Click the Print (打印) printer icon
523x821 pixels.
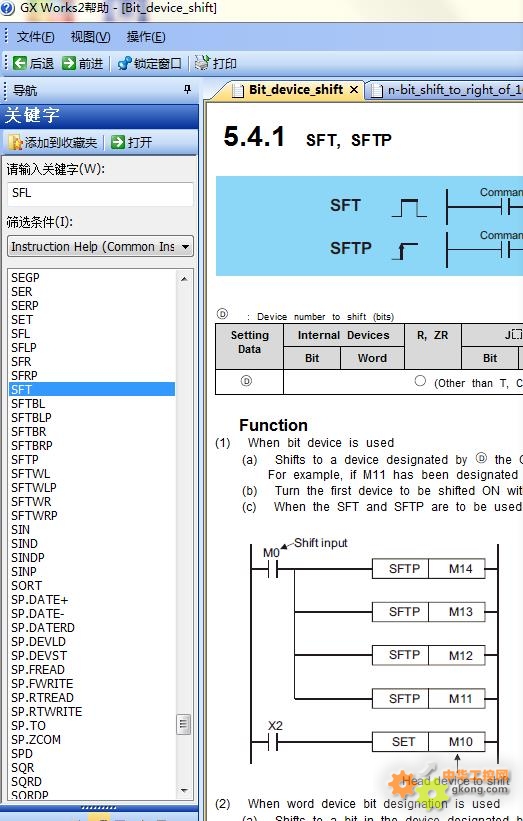pos(202,63)
